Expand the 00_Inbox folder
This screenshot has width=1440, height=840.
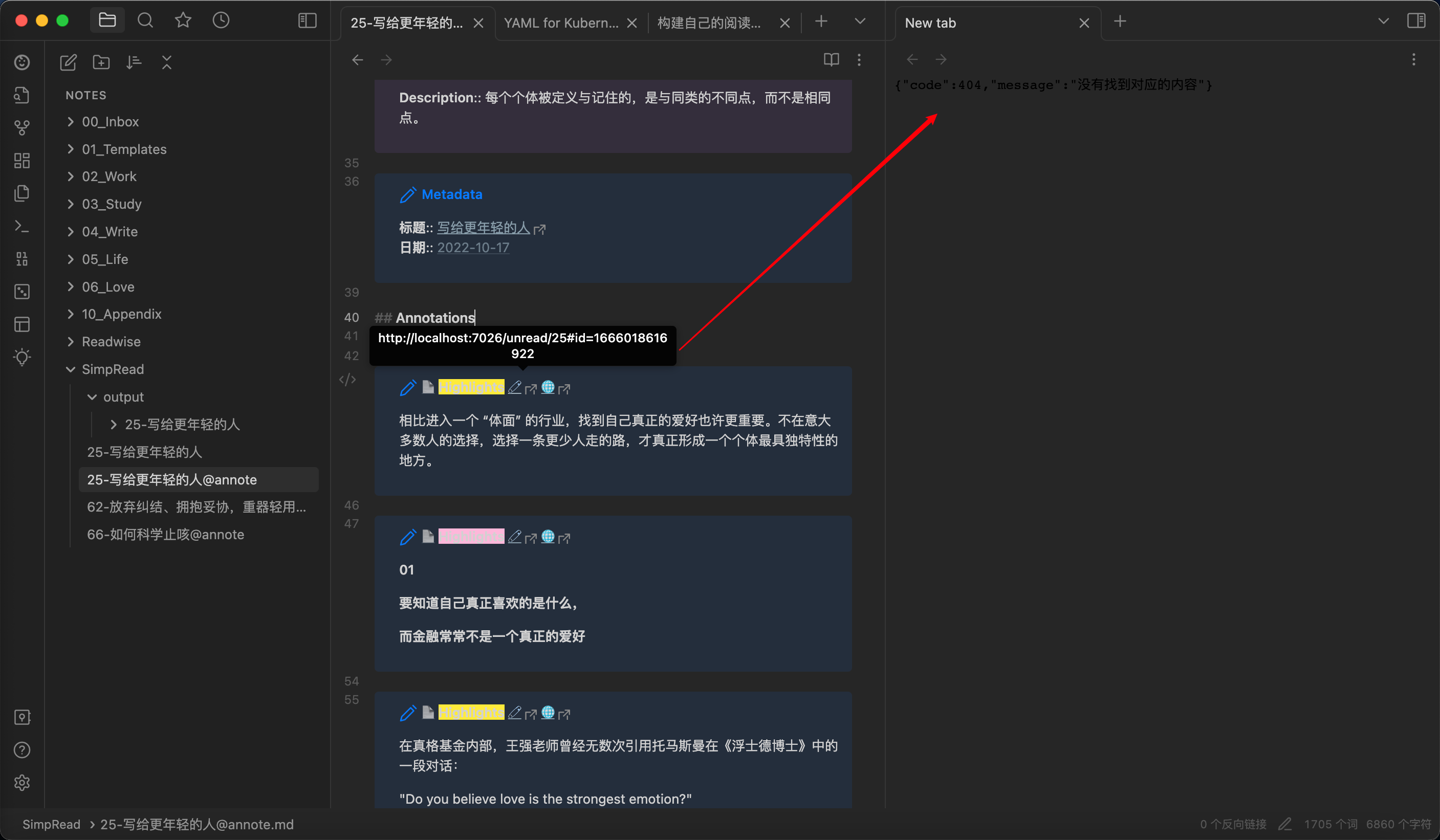tap(111, 122)
